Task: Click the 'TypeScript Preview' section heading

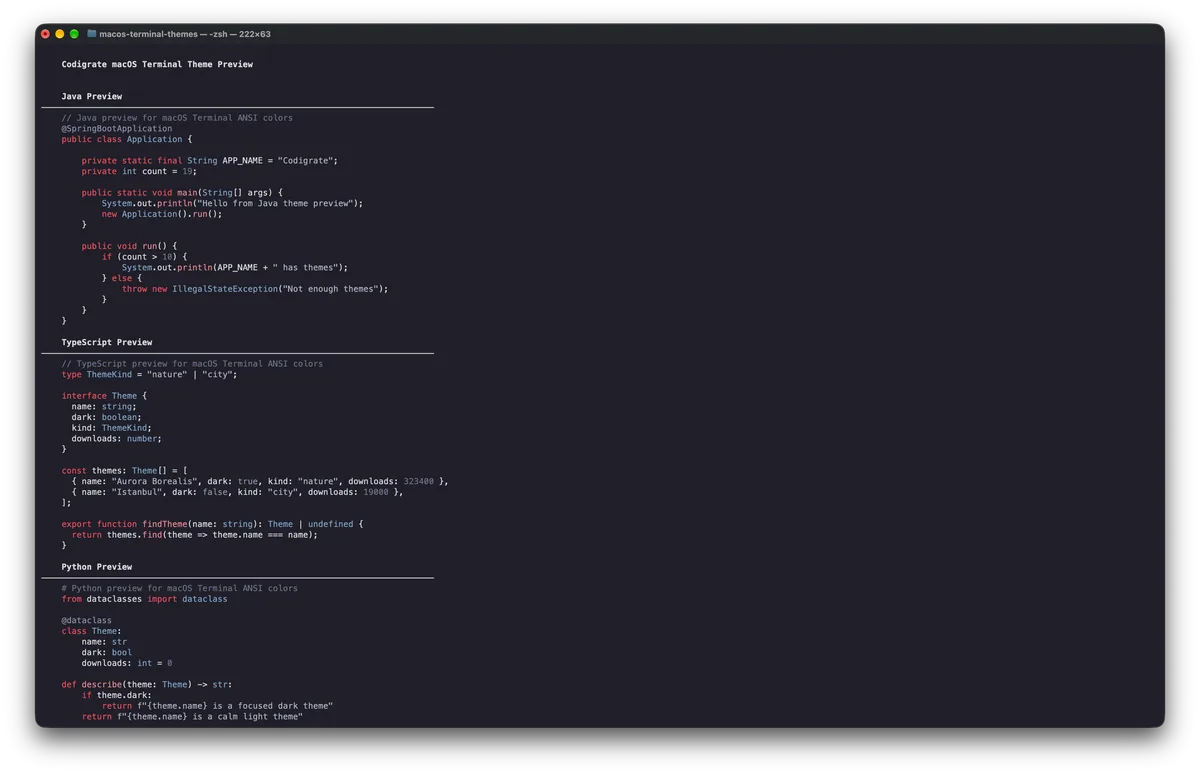Action: [107, 342]
